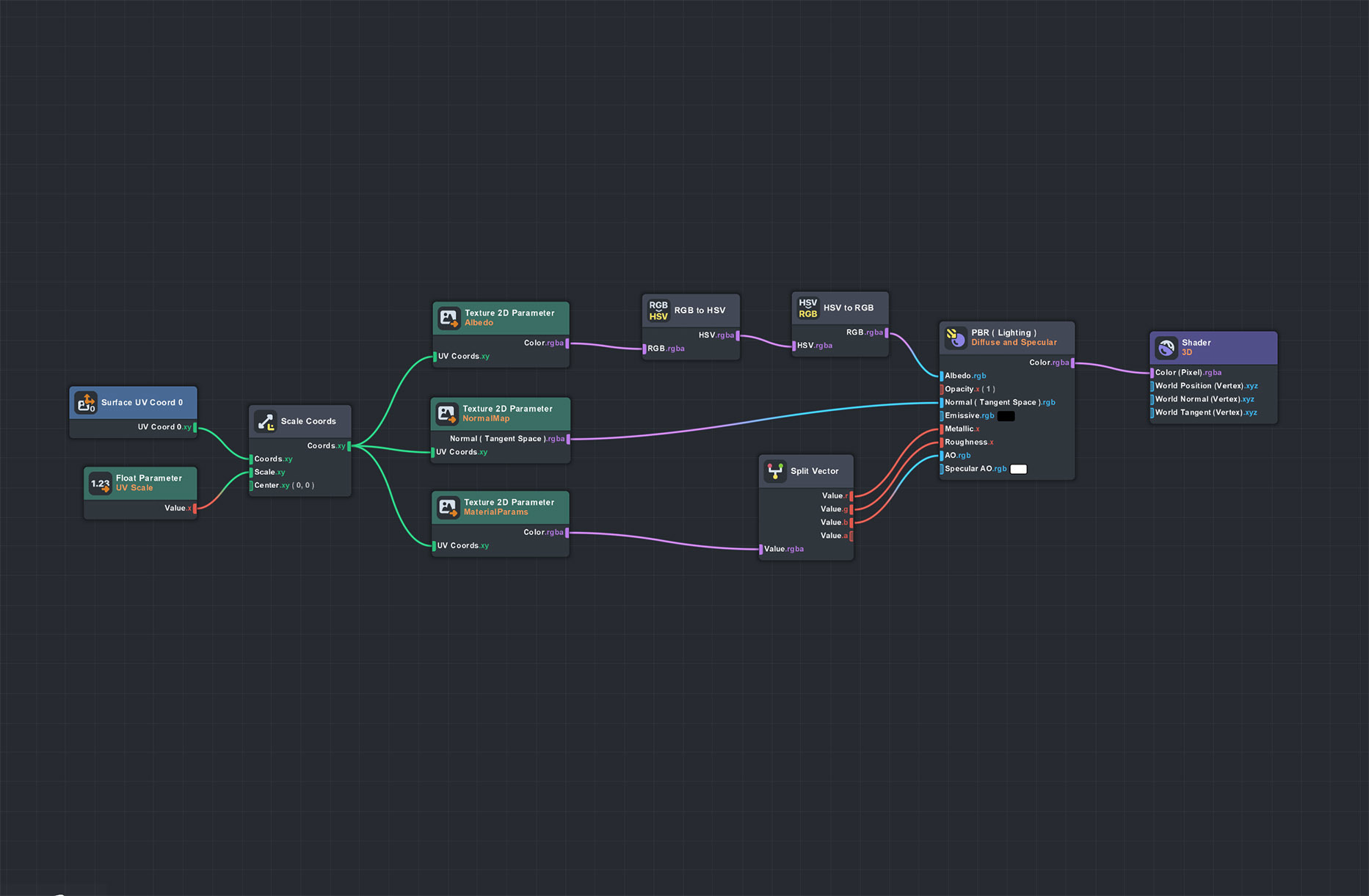
Task: Select the Float Parameter 1.23 icon
Action: coord(100,484)
